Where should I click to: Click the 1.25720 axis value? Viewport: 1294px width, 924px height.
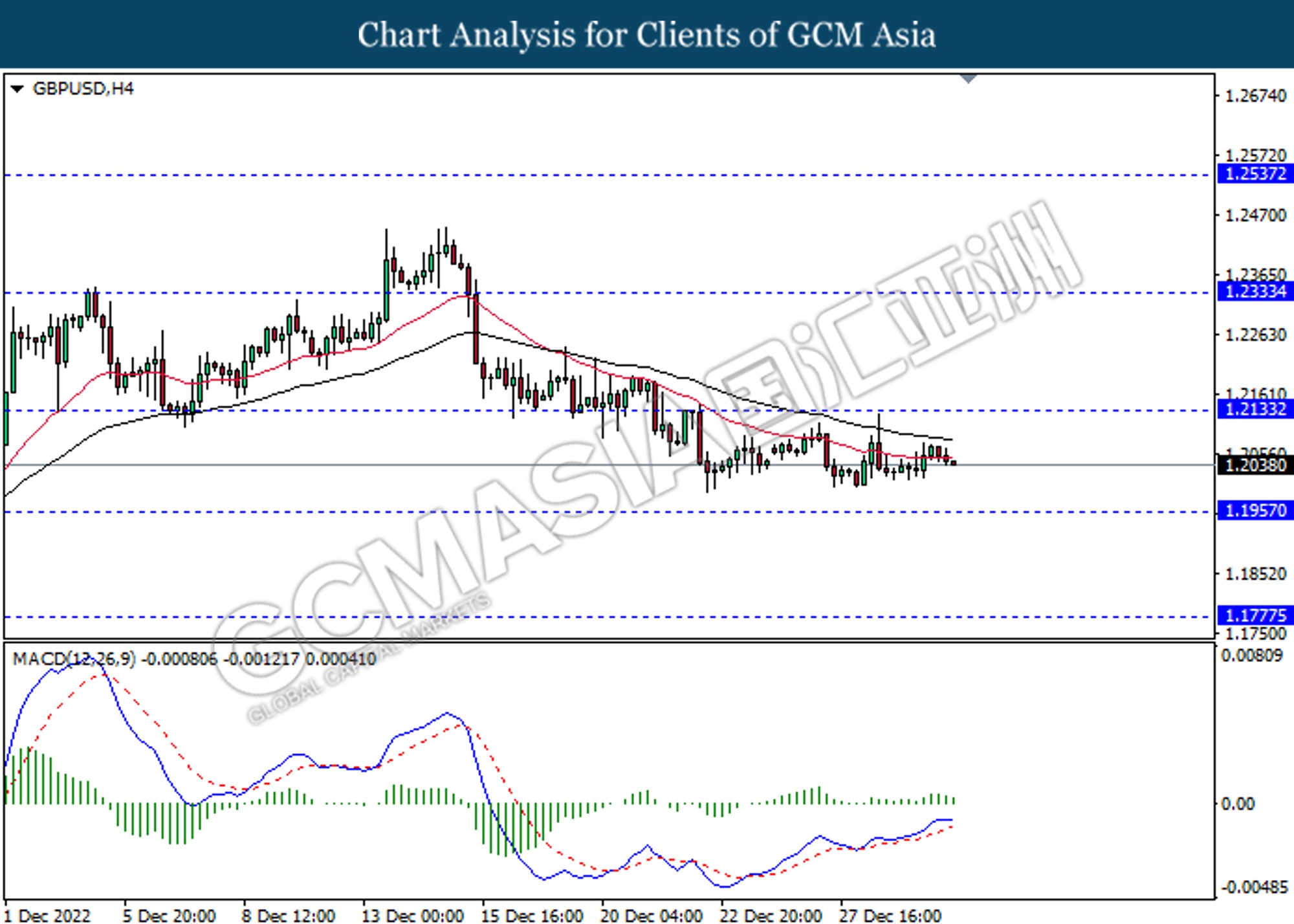click(1256, 156)
